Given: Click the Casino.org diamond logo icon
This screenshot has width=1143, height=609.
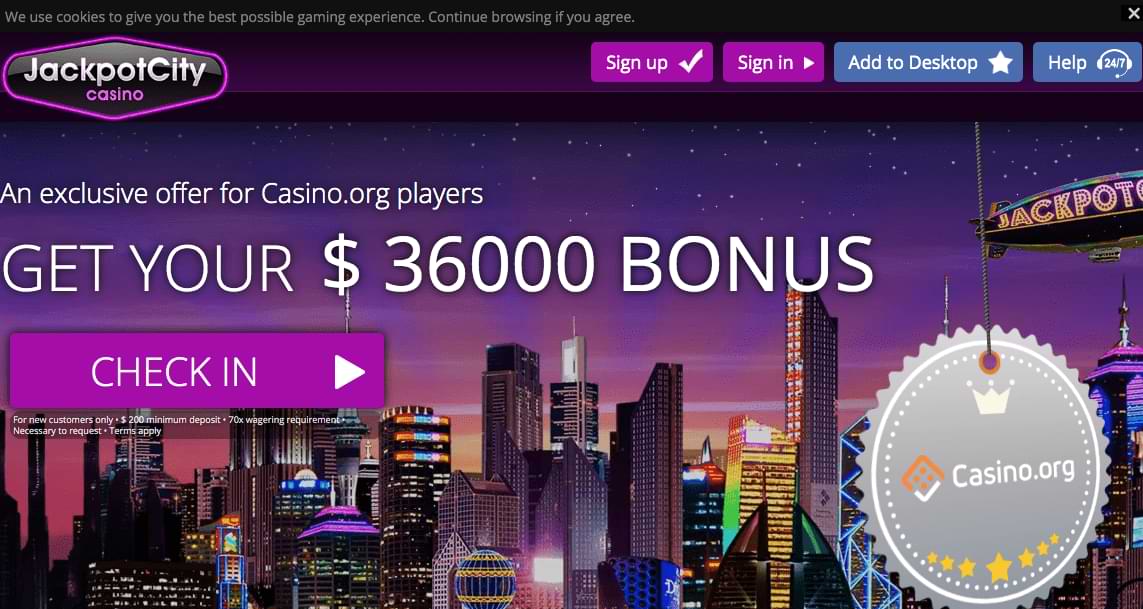Looking at the screenshot, I should [x=922, y=475].
